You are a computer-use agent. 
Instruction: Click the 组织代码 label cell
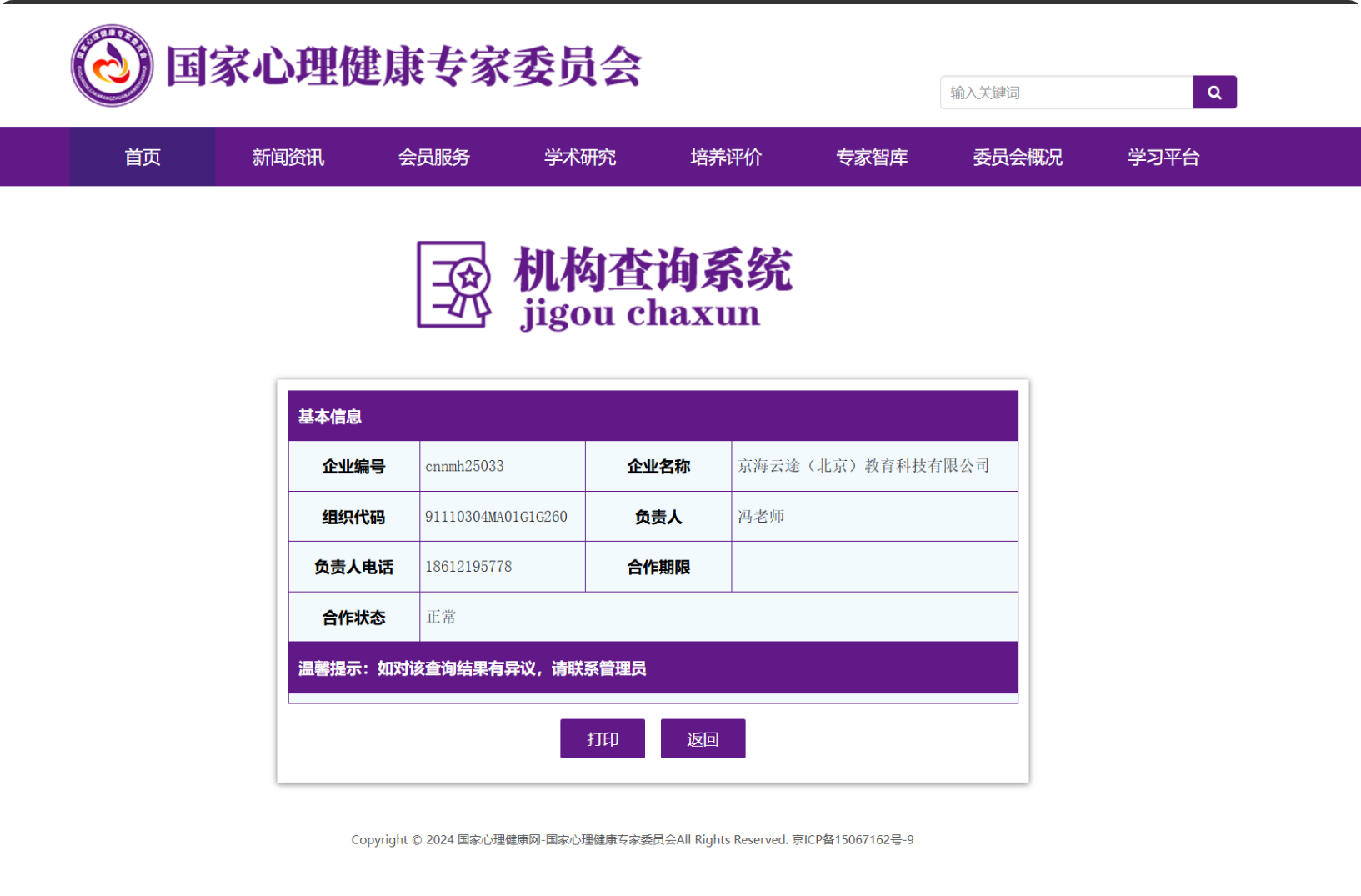click(354, 517)
